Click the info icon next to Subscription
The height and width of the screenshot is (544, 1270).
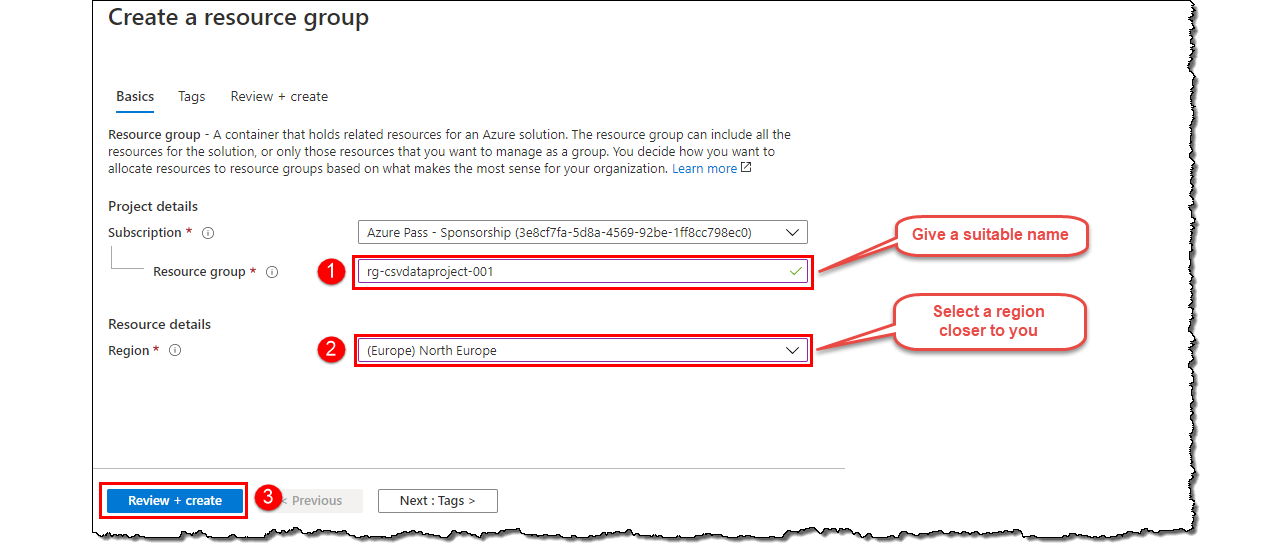click(208, 233)
